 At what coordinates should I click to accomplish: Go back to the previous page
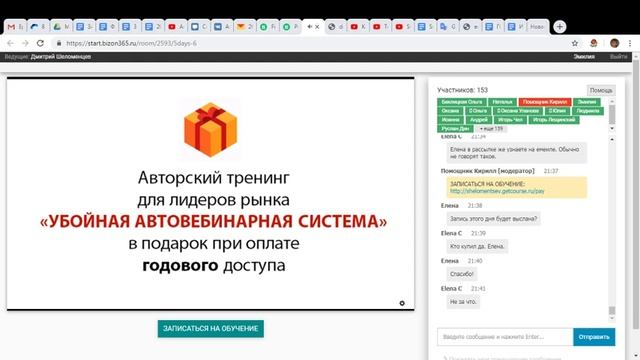coord(11,43)
